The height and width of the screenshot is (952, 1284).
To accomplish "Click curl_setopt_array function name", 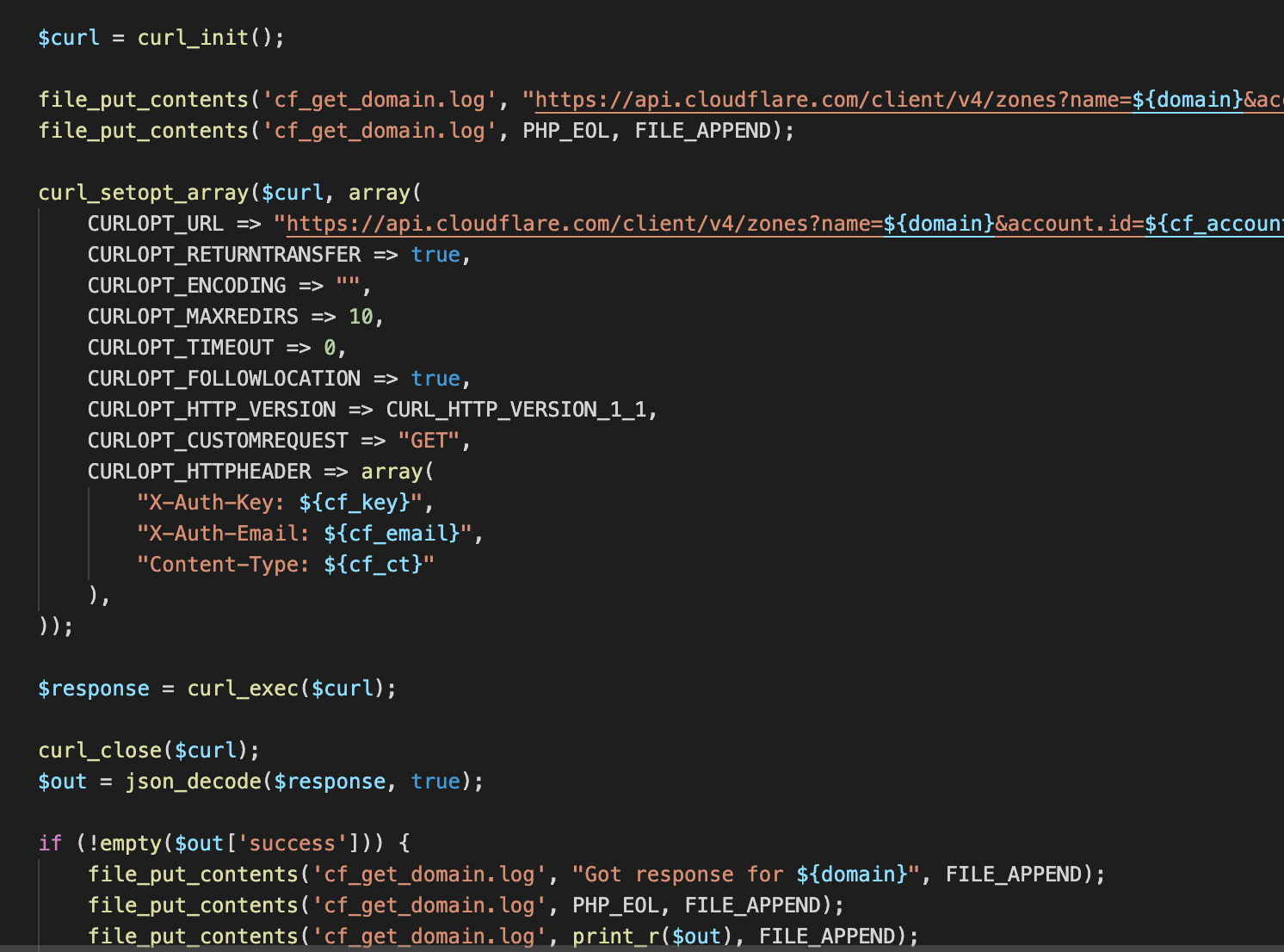I will click(x=143, y=193).
